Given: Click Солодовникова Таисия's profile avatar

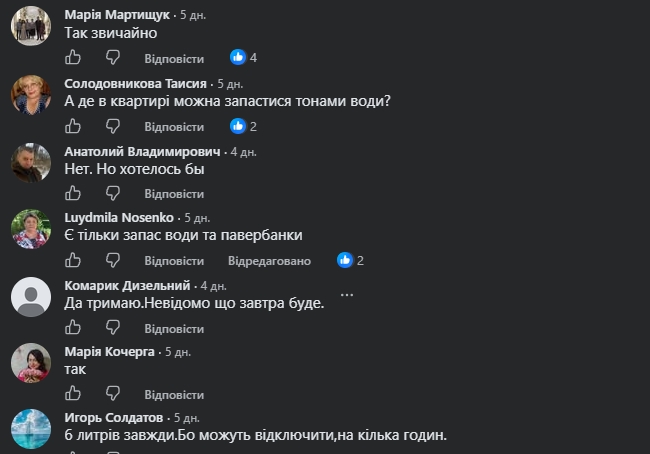Looking at the screenshot, I should point(31,95).
